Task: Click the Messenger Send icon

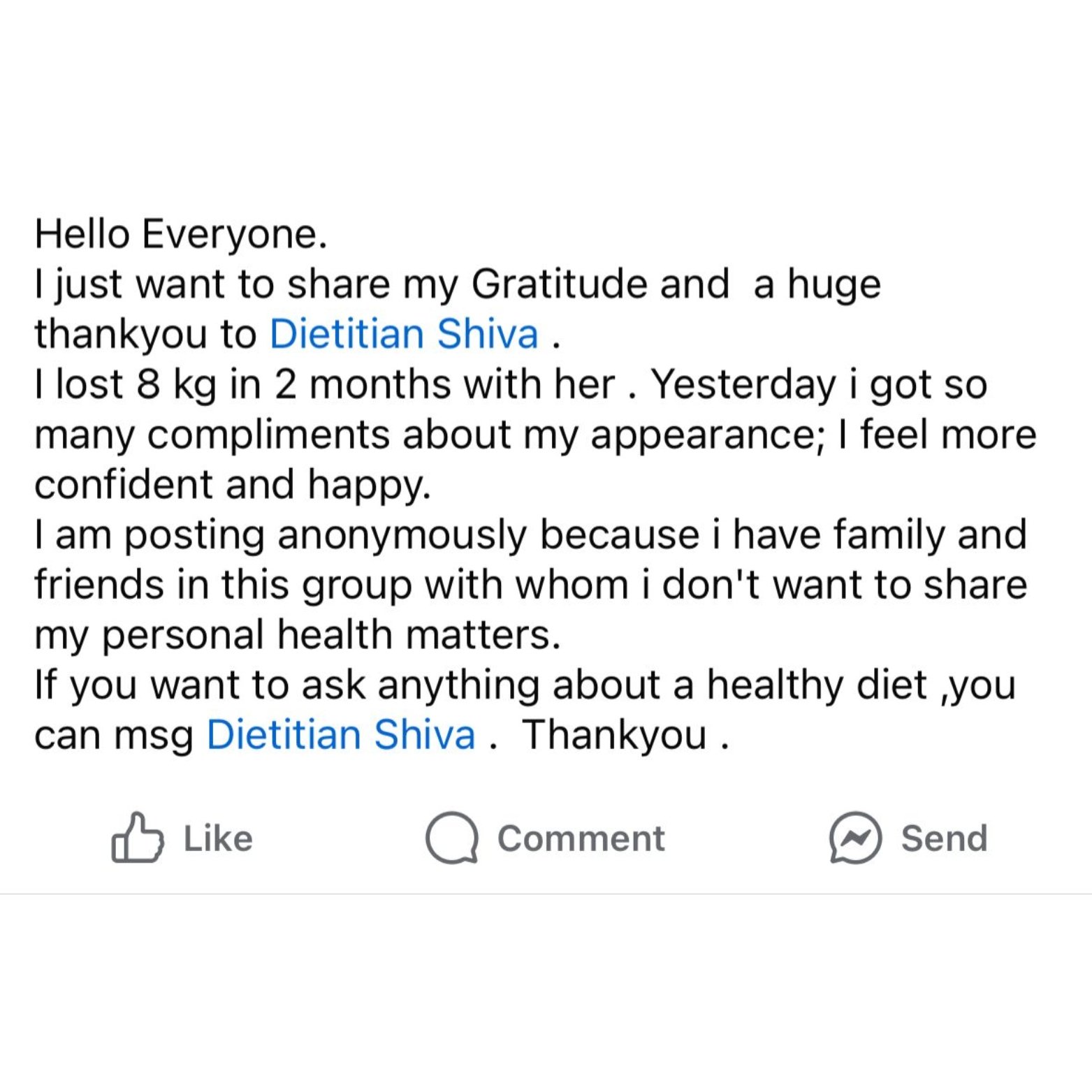Action: 855,838
